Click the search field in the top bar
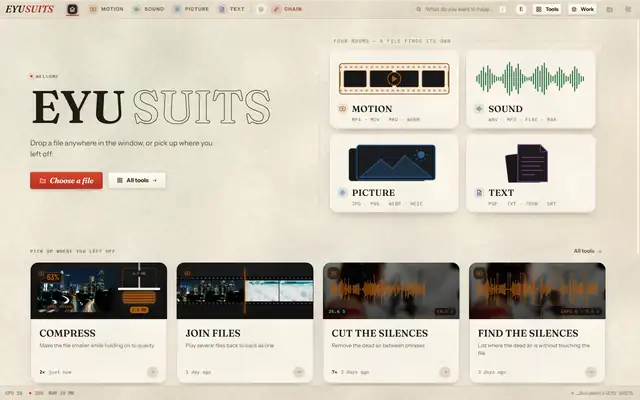The height and width of the screenshot is (400, 640). [x=460, y=9]
